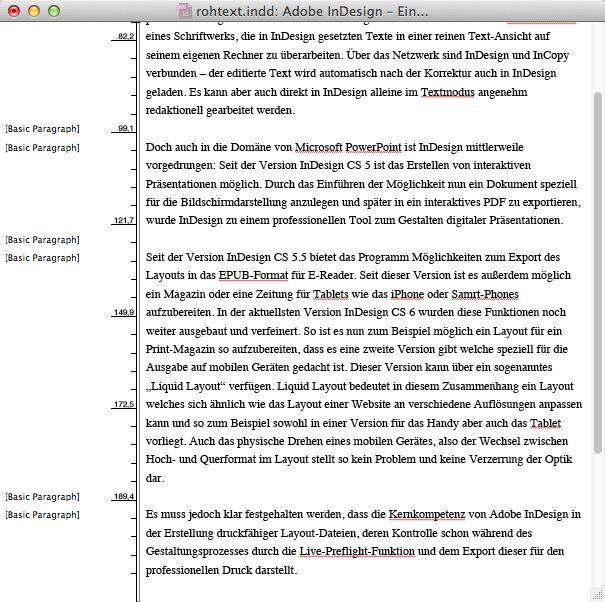Click the rohtext.indd document icon in title bar
This screenshot has width=605, height=602.
(x=184, y=11)
